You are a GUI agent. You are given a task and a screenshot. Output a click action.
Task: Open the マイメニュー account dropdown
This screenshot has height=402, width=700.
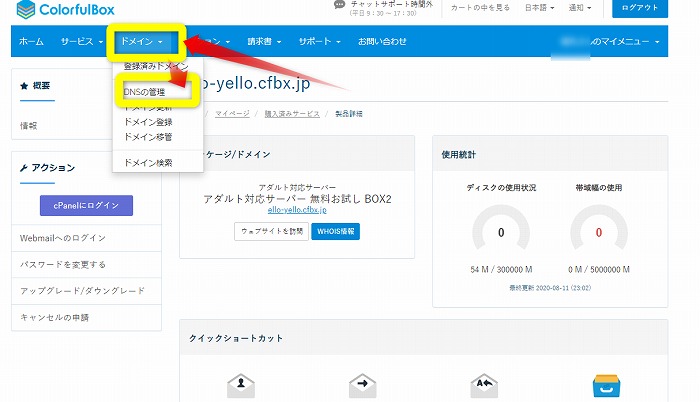coord(612,42)
